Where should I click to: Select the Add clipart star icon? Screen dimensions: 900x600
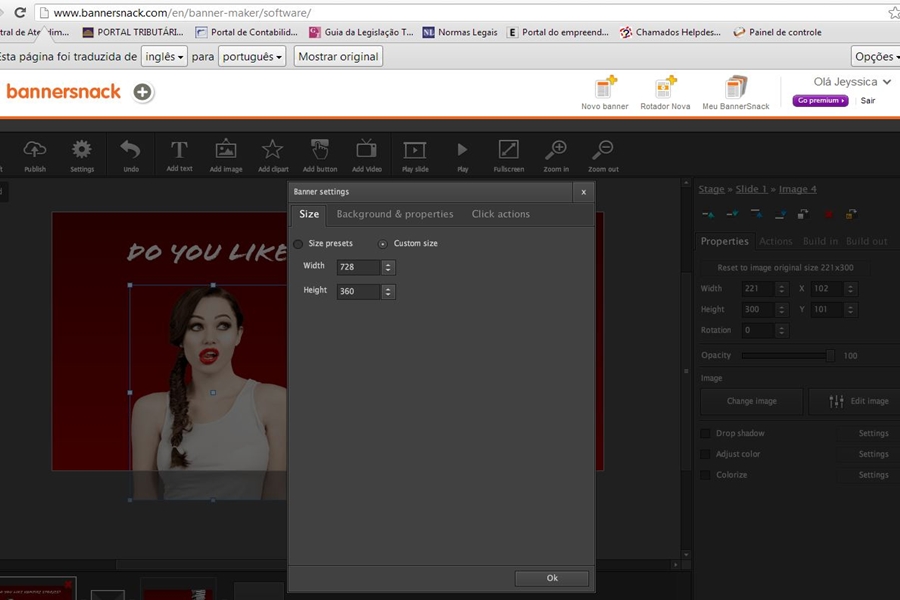pyautogui.click(x=273, y=149)
